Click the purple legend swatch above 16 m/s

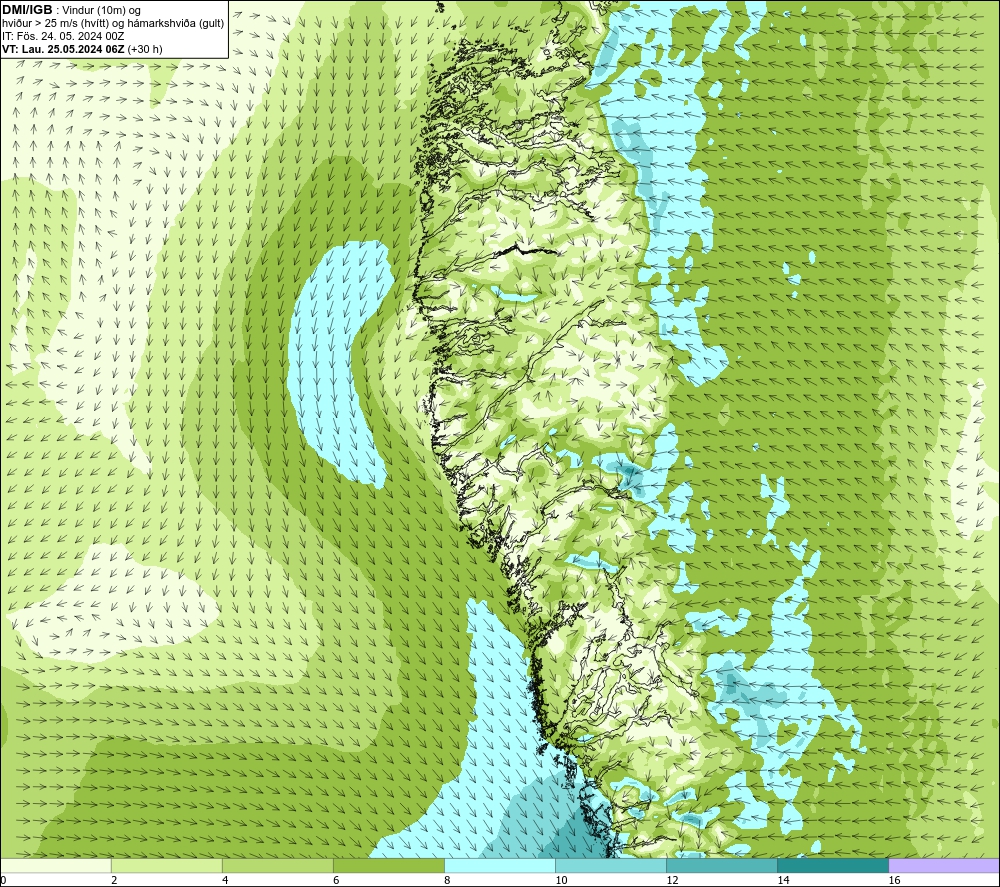click(x=944, y=865)
